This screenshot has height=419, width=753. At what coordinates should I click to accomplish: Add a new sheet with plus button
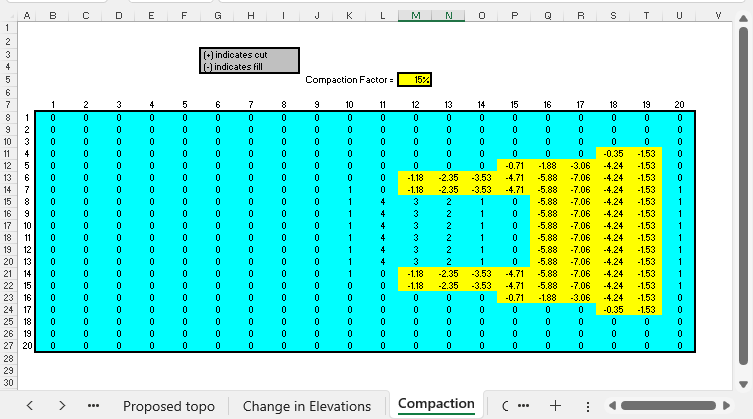coord(555,405)
